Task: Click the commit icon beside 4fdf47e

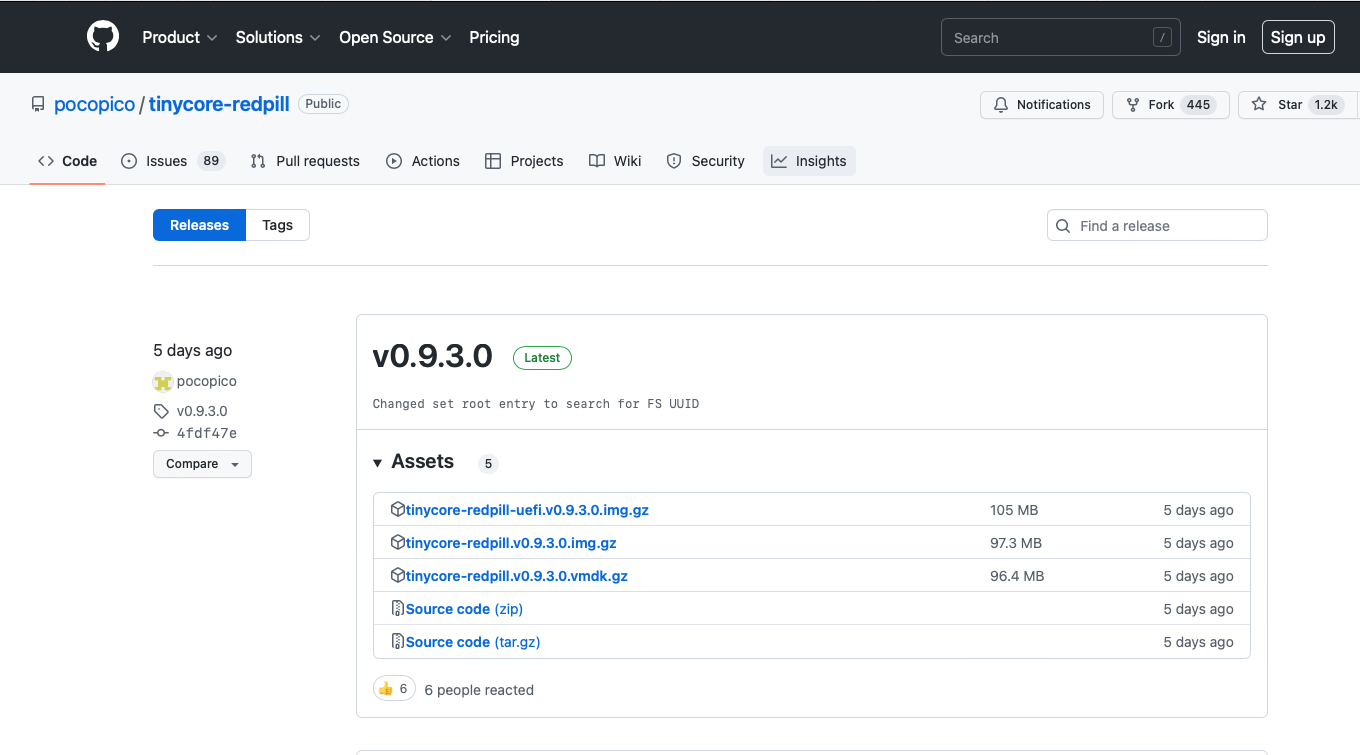Action: (161, 433)
